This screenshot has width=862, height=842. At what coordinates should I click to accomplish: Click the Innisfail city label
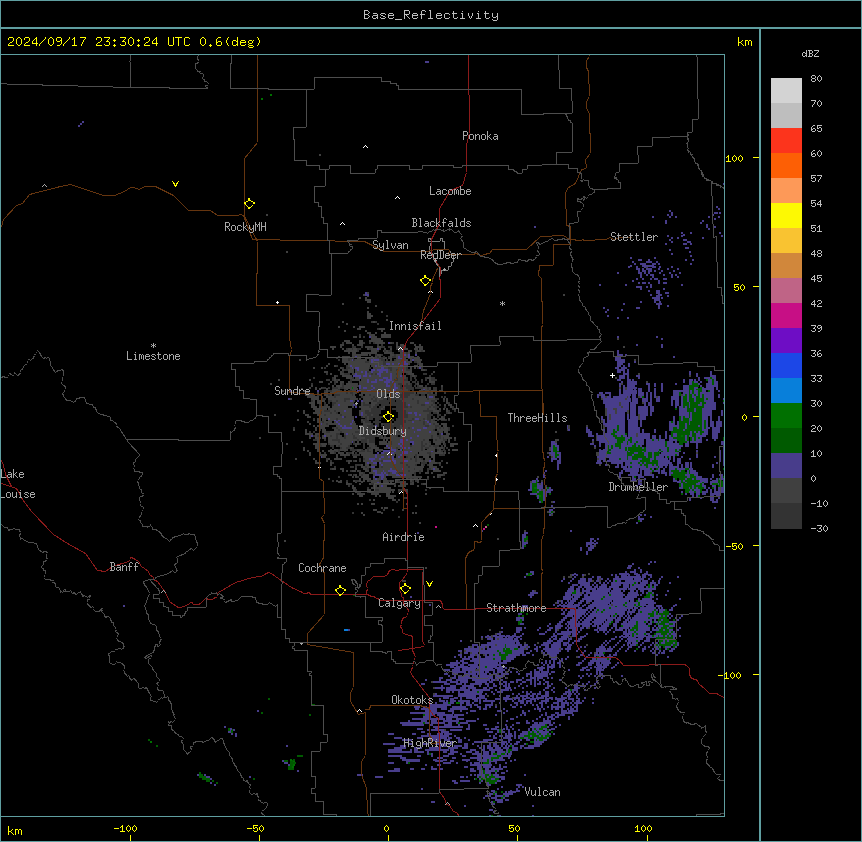(x=415, y=326)
